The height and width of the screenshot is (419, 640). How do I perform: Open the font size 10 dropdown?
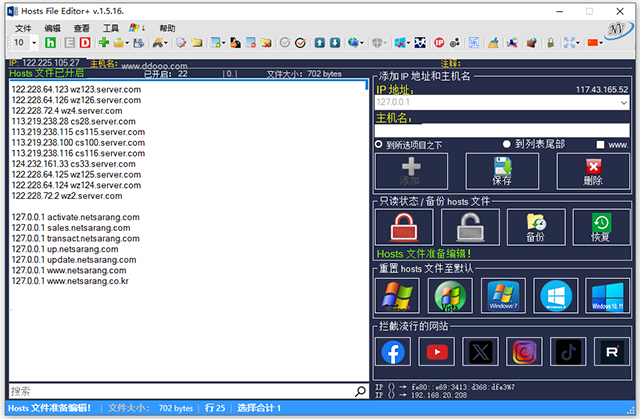click(x=34, y=43)
